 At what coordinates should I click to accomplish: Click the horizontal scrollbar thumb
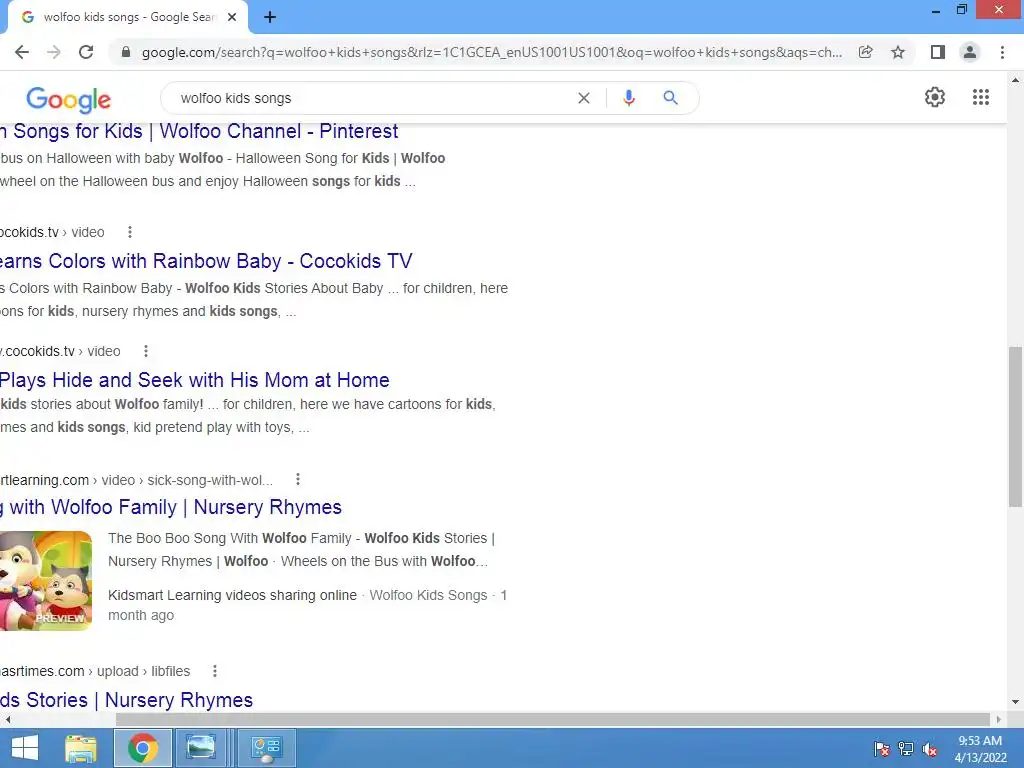[x=552, y=719]
